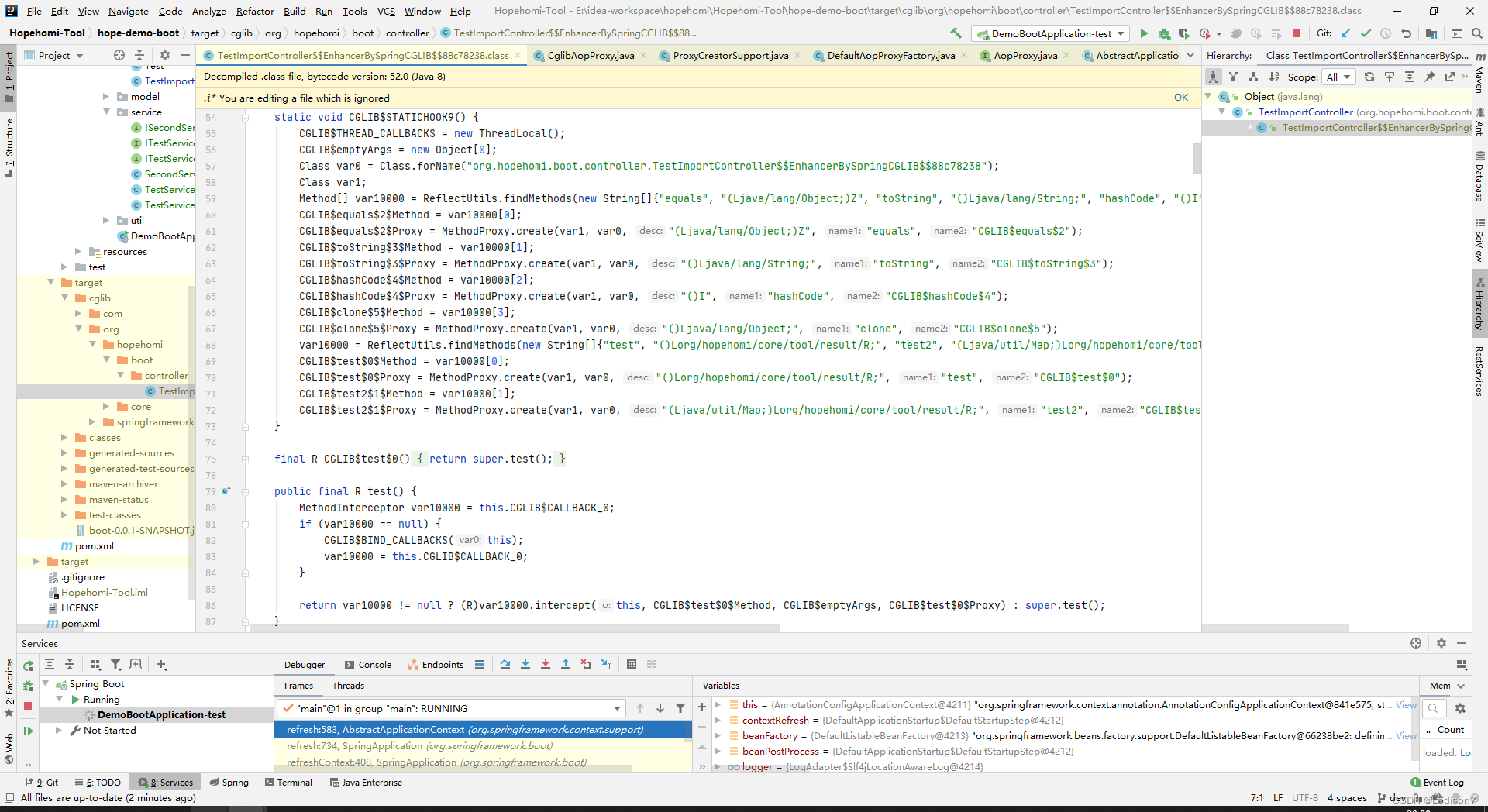Open Event Log in status bar
Image resolution: width=1488 pixels, height=812 pixels.
(x=1438, y=782)
